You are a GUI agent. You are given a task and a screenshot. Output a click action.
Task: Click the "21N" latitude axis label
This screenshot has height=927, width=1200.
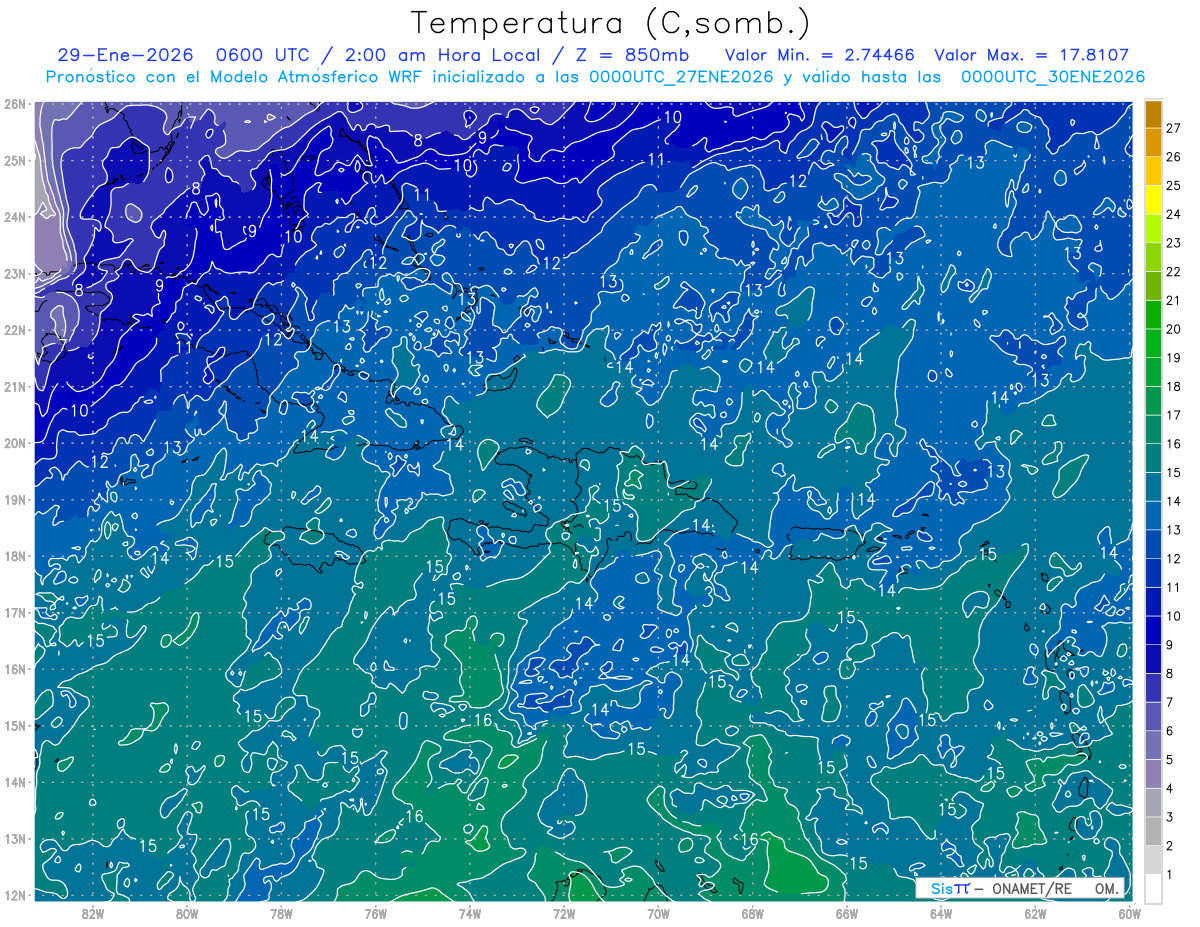point(15,386)
